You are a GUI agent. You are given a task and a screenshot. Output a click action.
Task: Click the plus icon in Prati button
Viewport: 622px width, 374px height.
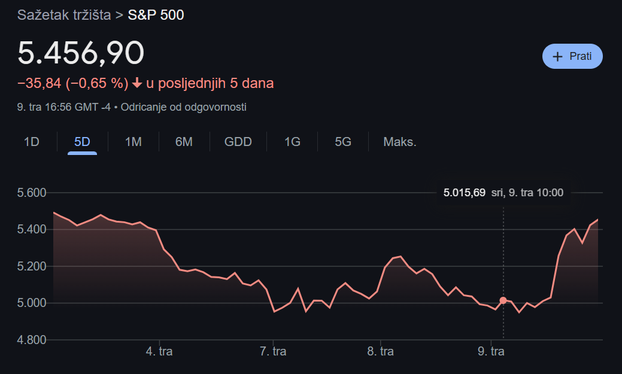coord(557,57)
